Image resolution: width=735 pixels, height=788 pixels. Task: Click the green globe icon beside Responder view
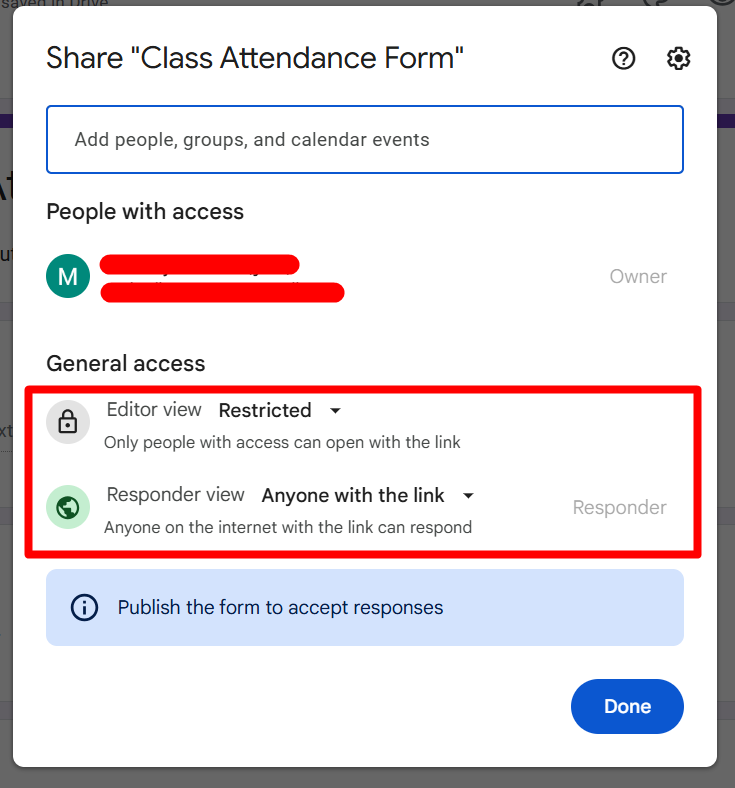68,508
